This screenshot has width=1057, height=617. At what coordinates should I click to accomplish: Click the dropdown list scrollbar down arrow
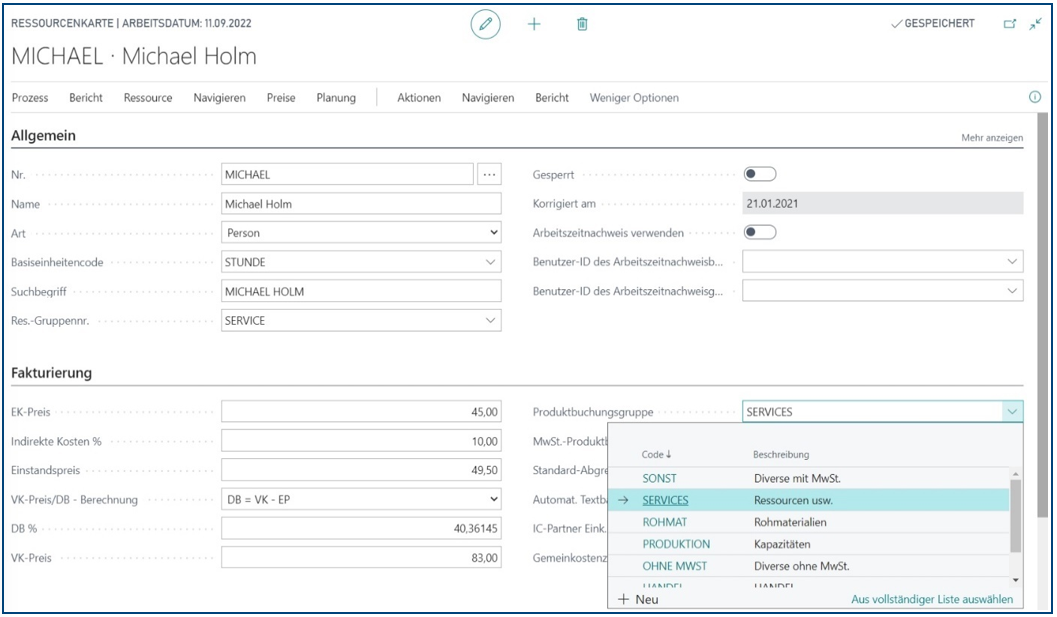(x=1016, y=580)
